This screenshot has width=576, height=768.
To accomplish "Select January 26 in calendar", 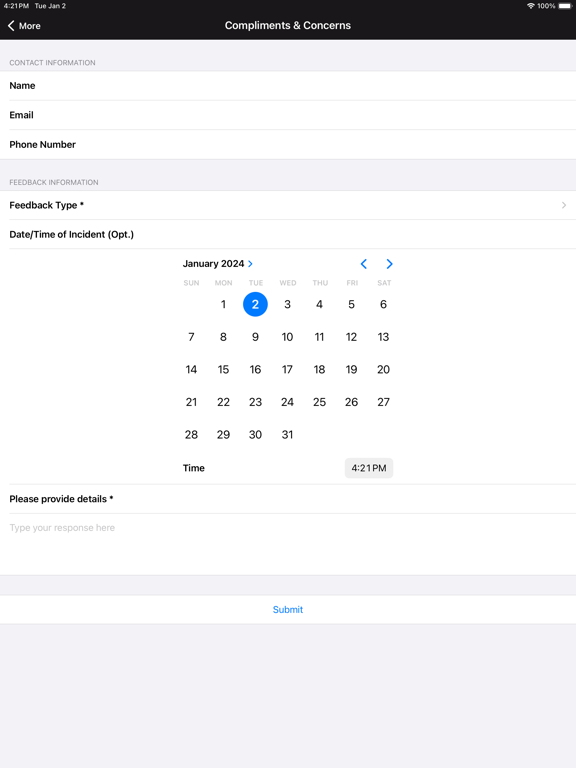I will pyautogui.click(x=351, y=402).
